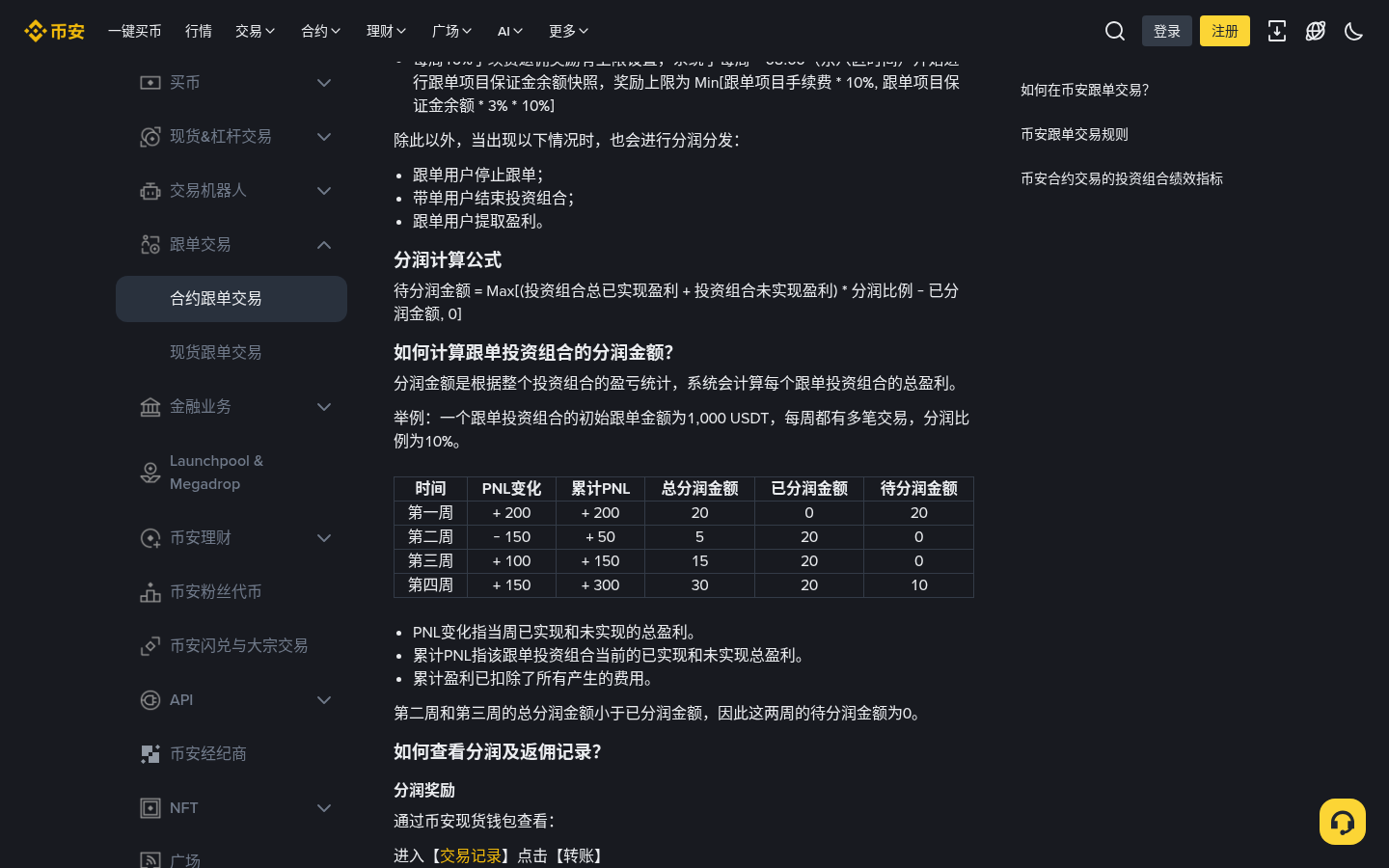This screenshot has height=868, width=1389.
Task: Click the 币安粉丝代币 sidebar icon
Action: (x=150, y=592)
